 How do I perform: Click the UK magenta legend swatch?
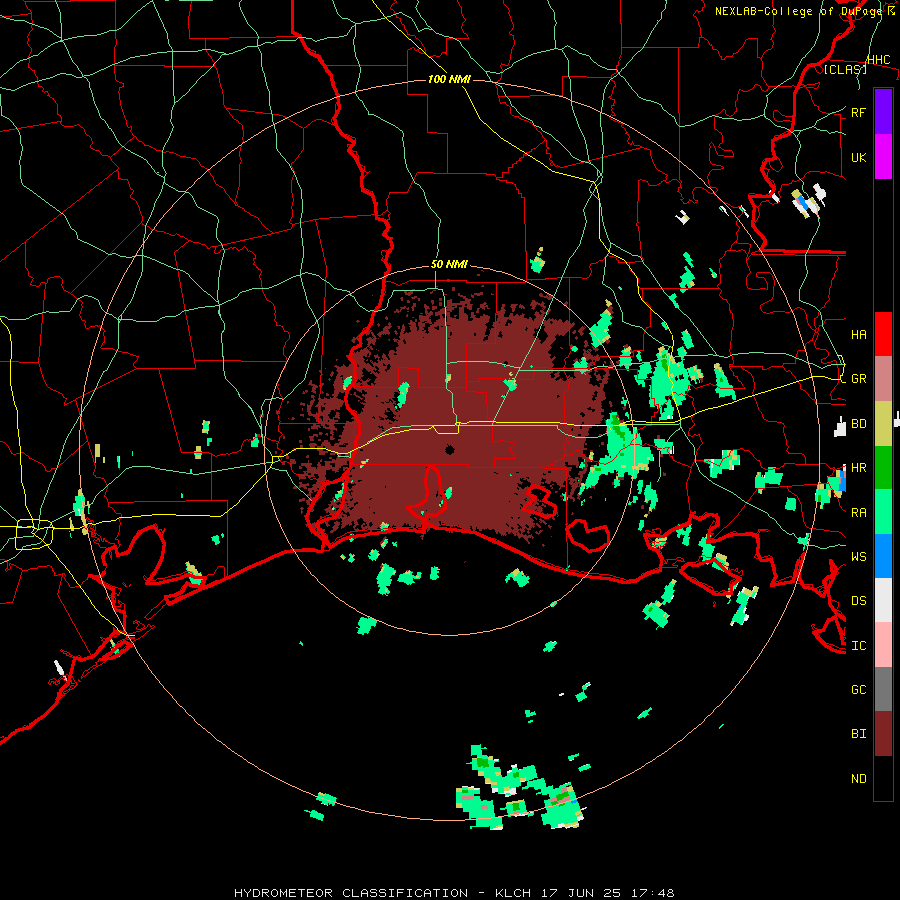coord(883,157)
